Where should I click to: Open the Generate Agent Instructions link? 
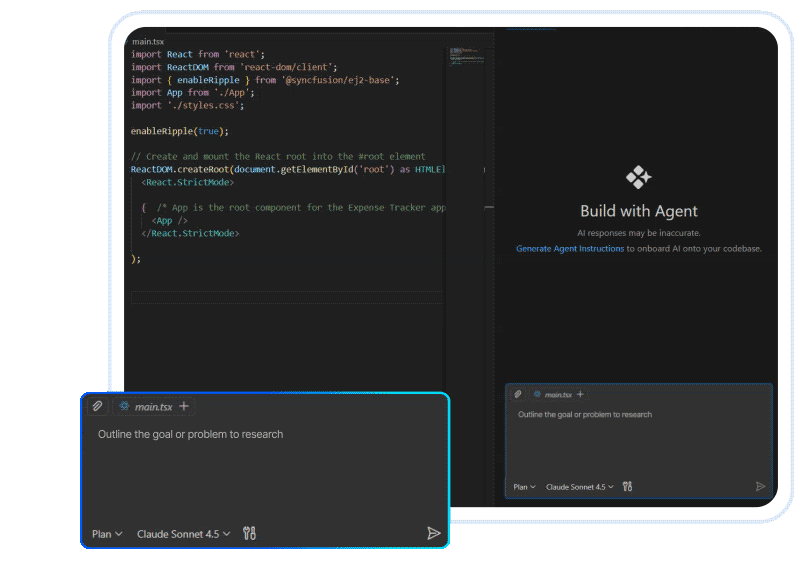(x=569, y=248)
